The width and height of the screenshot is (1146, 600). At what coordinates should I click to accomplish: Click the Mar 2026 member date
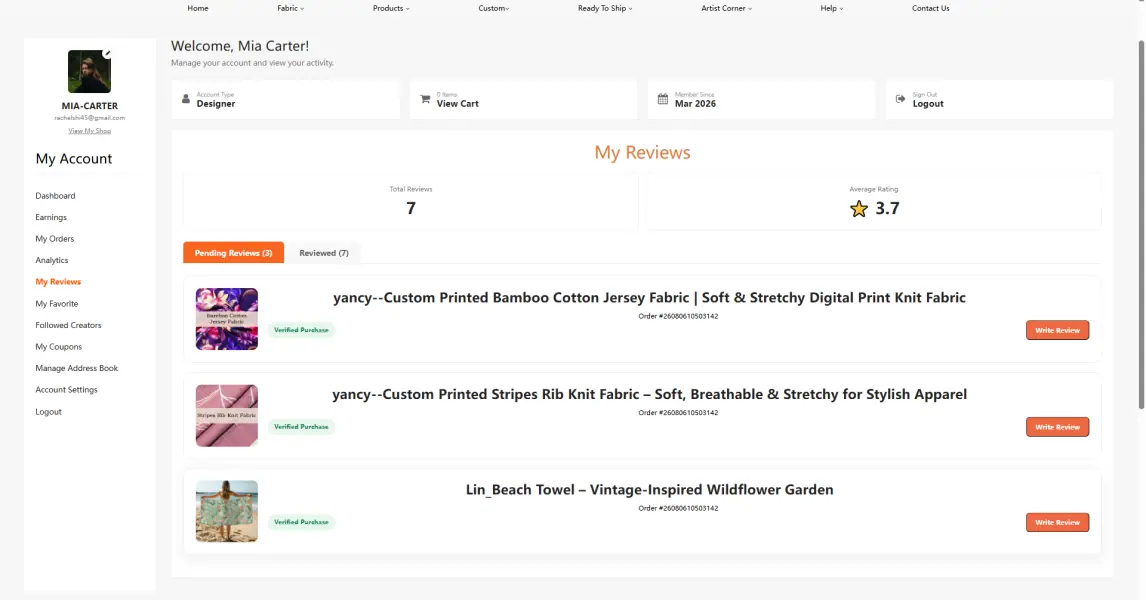[695, 104]
